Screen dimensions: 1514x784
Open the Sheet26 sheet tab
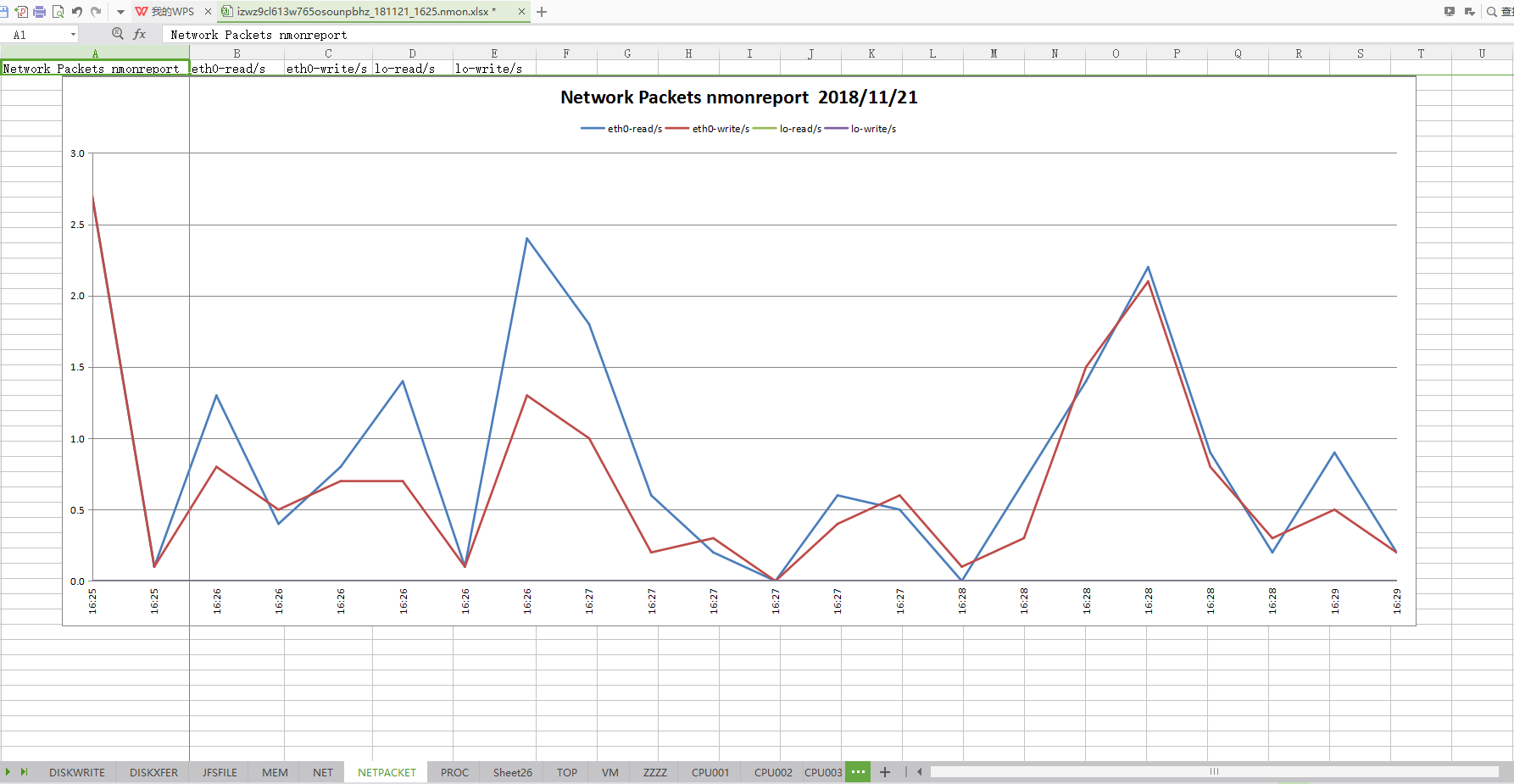513,772
